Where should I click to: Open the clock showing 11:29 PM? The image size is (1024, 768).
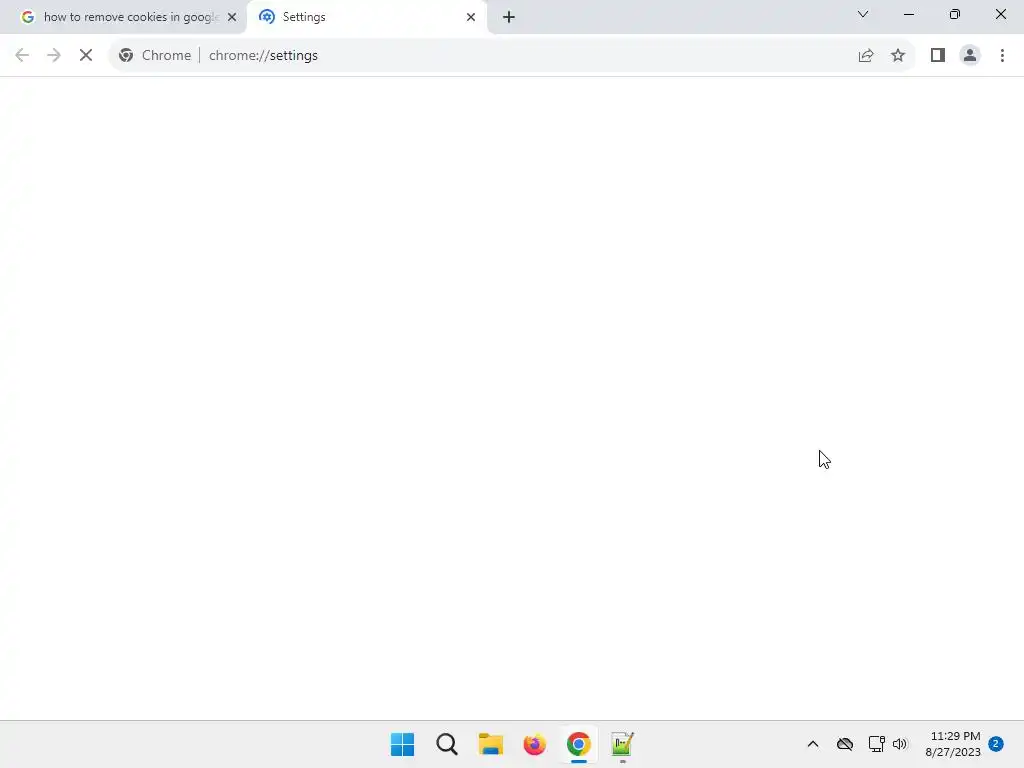[x=953, y=744]
